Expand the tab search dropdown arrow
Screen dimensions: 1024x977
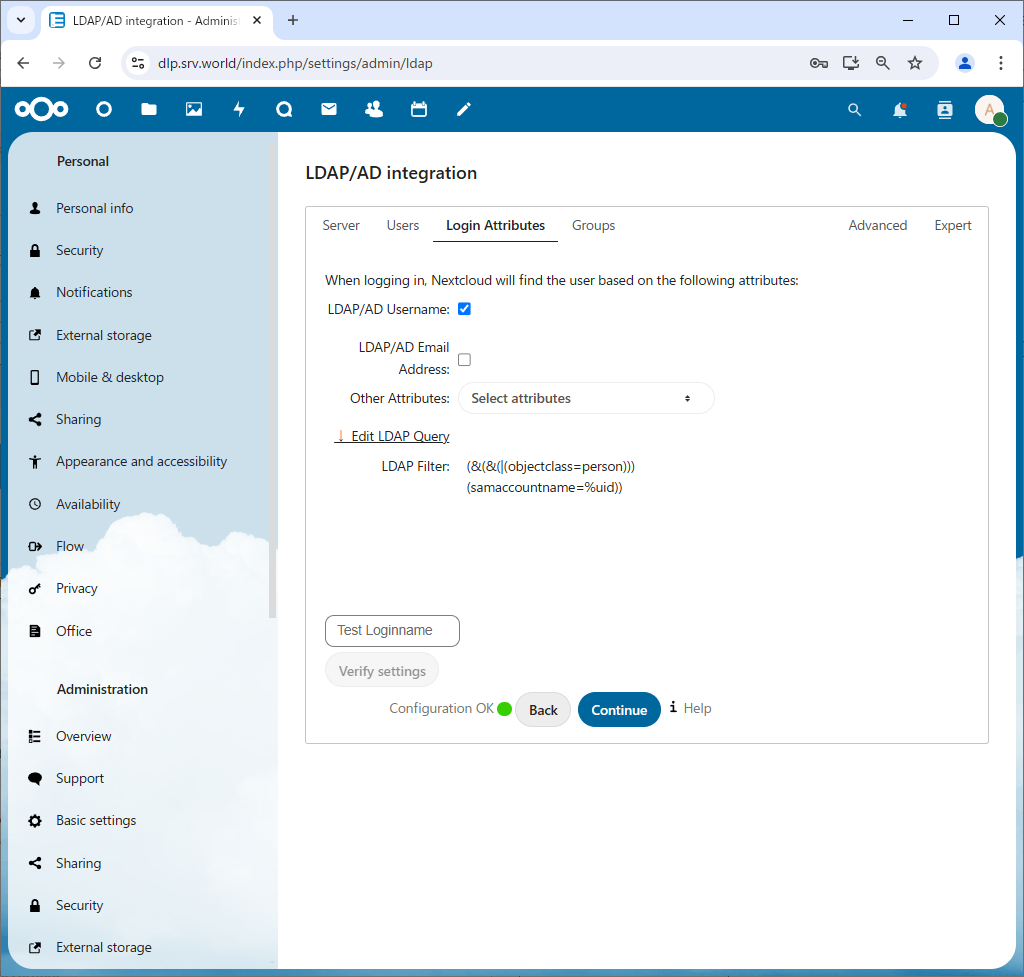(x=21, y=20)
